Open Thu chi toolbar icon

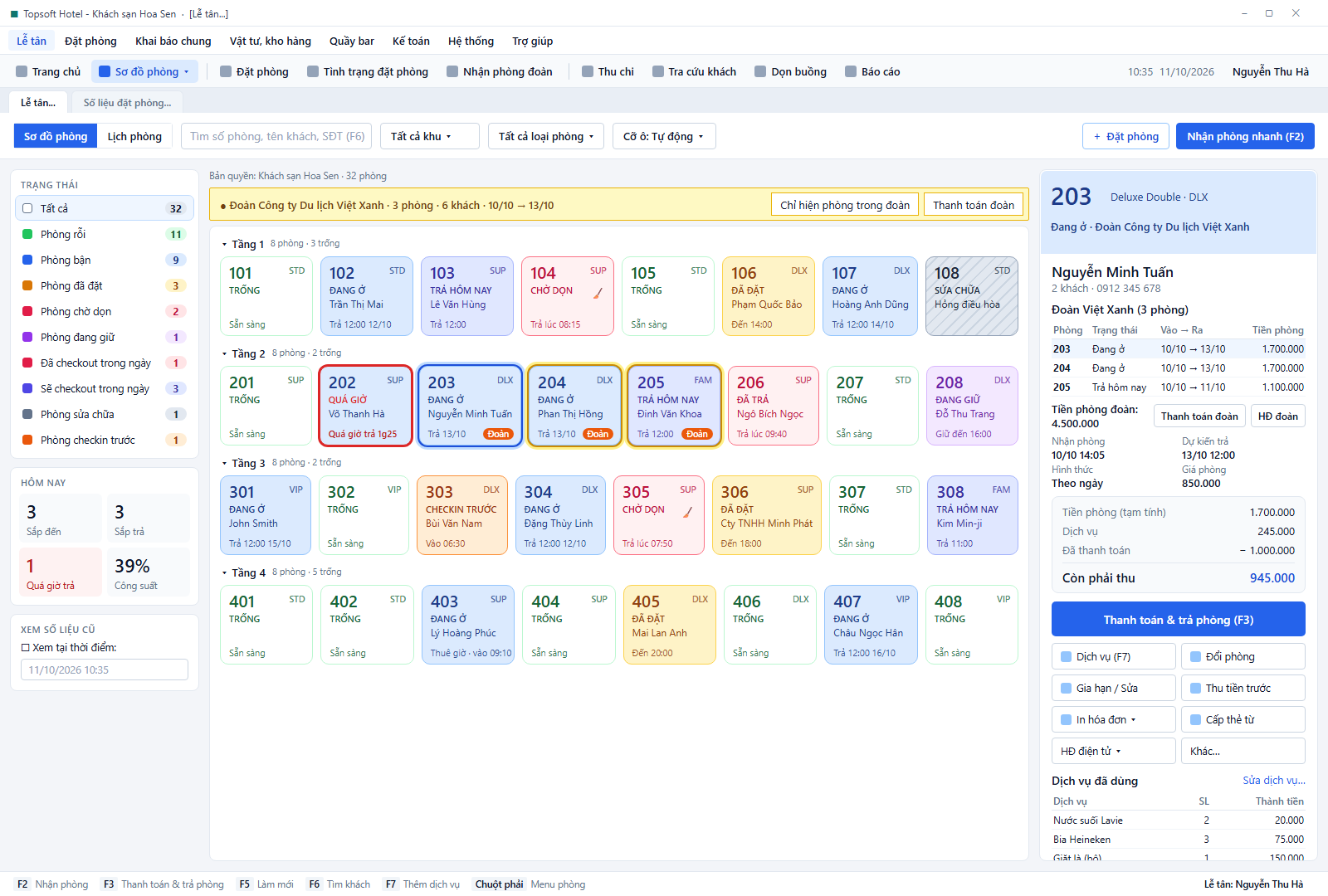pyautogui.click(x=588, y=71)
